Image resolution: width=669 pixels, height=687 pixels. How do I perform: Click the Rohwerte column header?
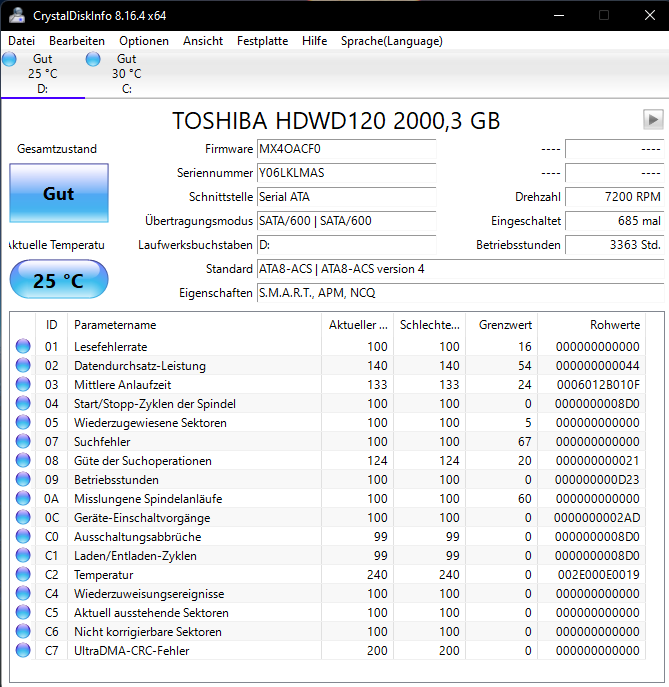(591, 325)
